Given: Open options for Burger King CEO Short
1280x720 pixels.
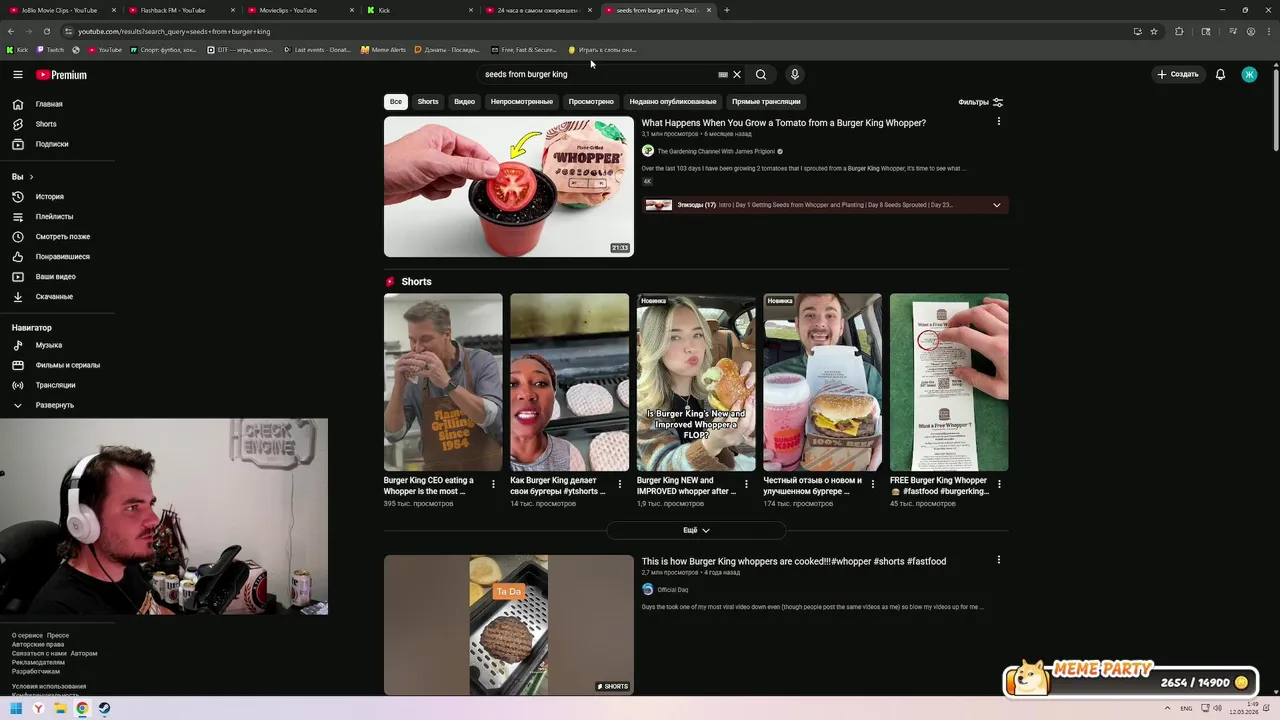Looking at the screenshot, I should pyautogui.click(x=493, y=484).
